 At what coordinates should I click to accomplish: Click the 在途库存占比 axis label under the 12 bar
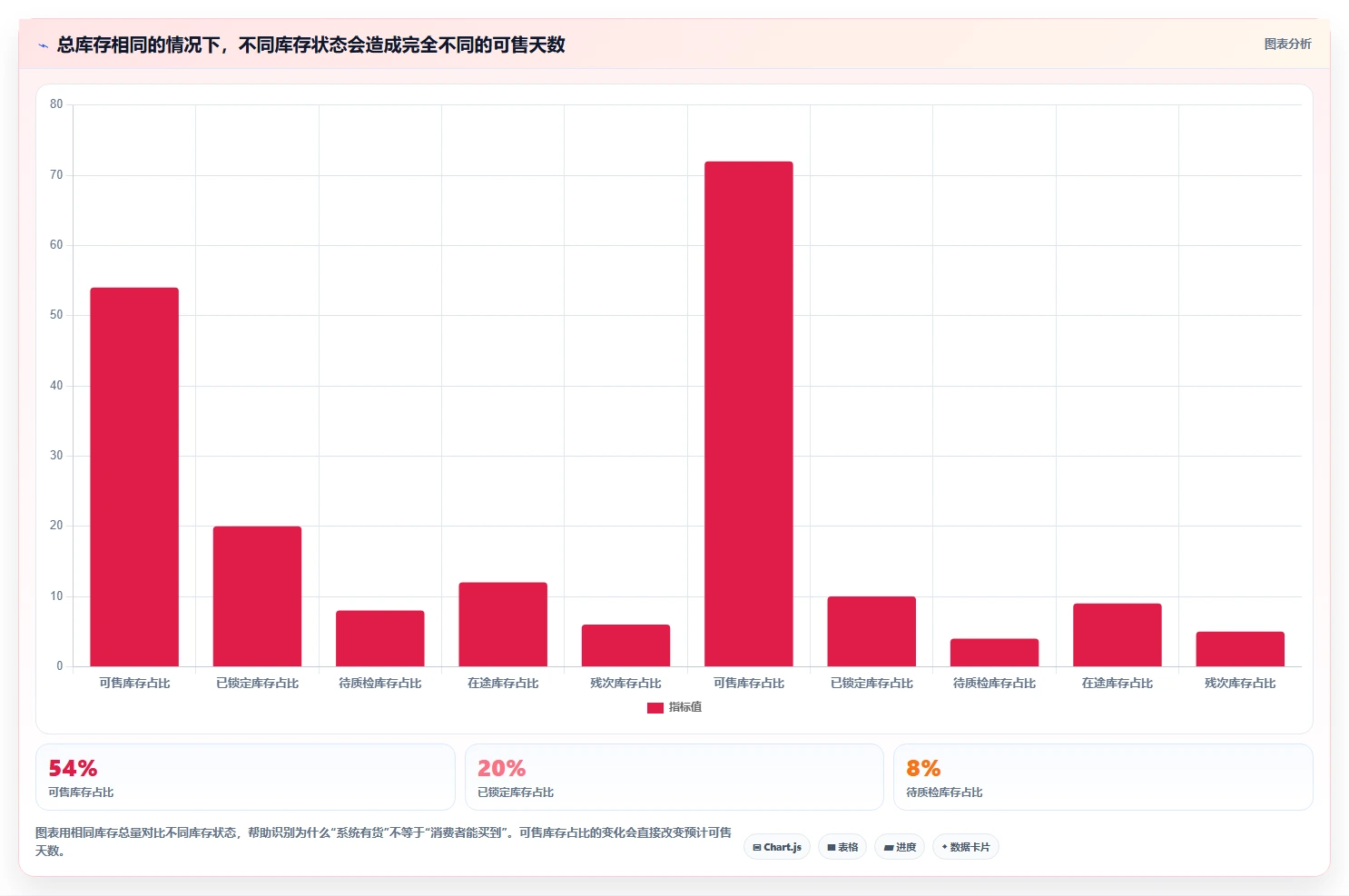(x=503, y=683)
